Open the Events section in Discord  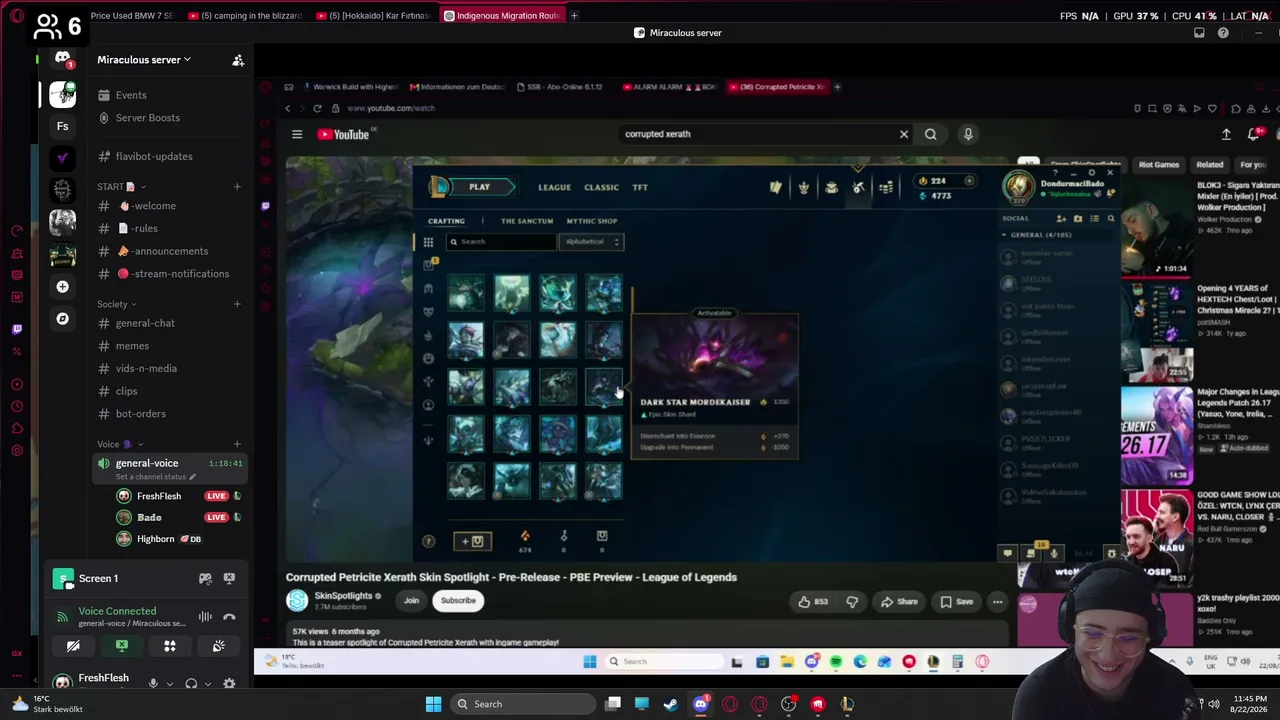[x=131, y=95]
